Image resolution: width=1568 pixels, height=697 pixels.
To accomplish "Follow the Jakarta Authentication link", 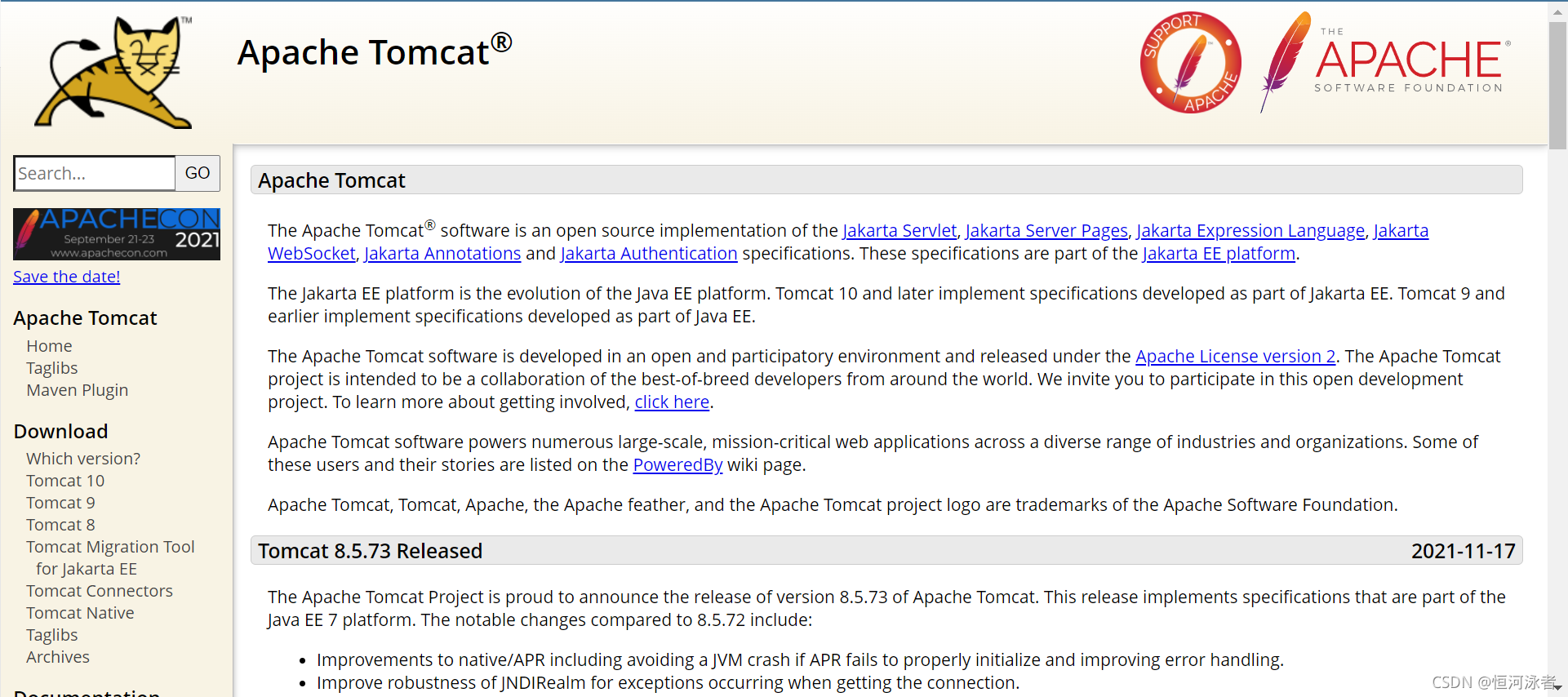I will pos(649,254).
